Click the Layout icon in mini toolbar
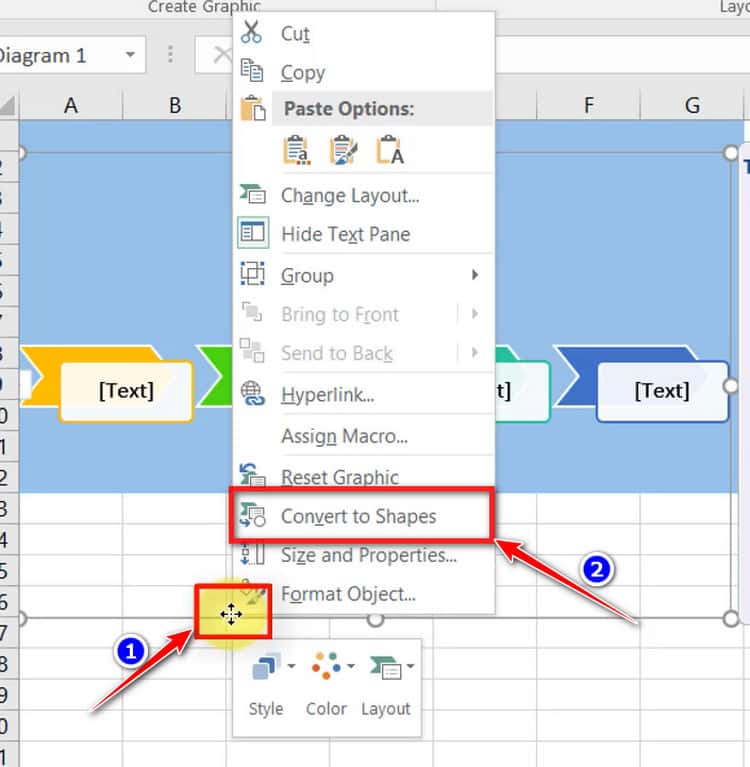The image size is (750, 767). pyautogui.click(x=386, y=667)
